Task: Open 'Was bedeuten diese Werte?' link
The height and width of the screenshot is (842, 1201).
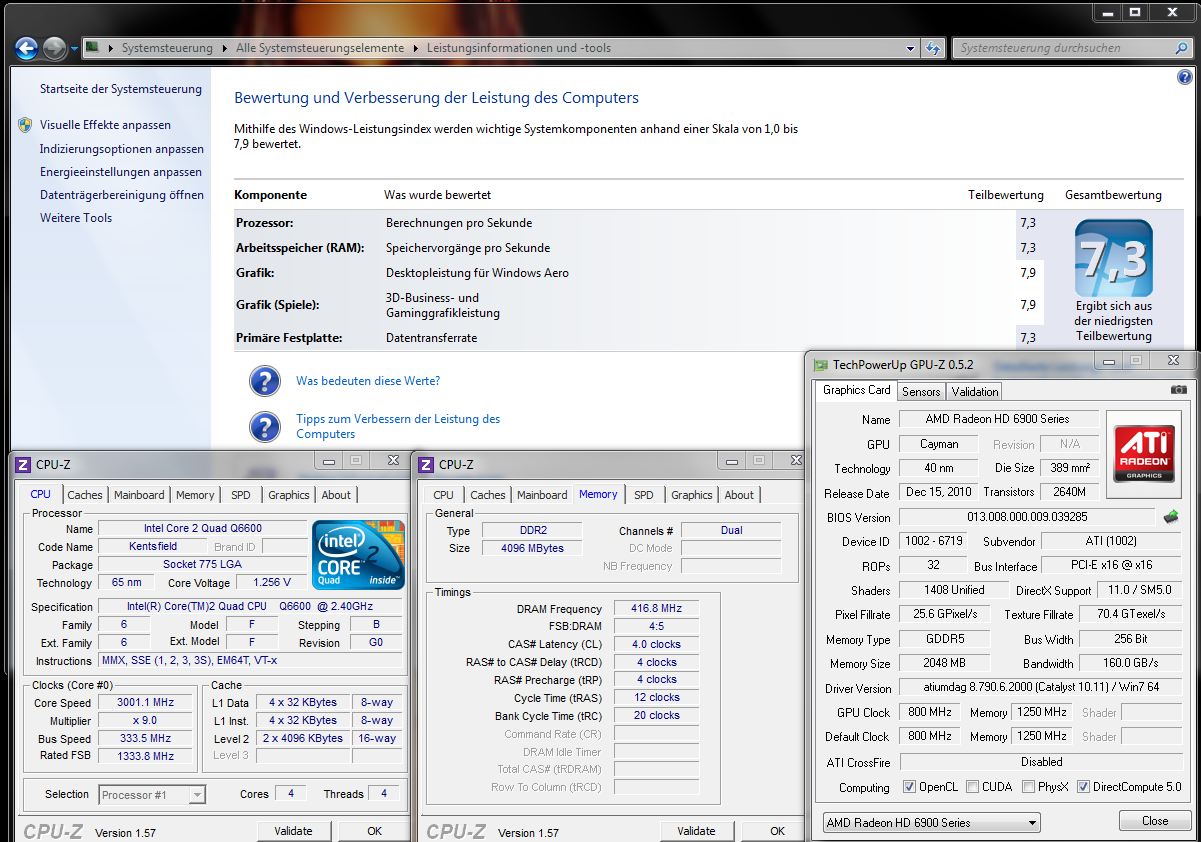Action: coord(367,381)
